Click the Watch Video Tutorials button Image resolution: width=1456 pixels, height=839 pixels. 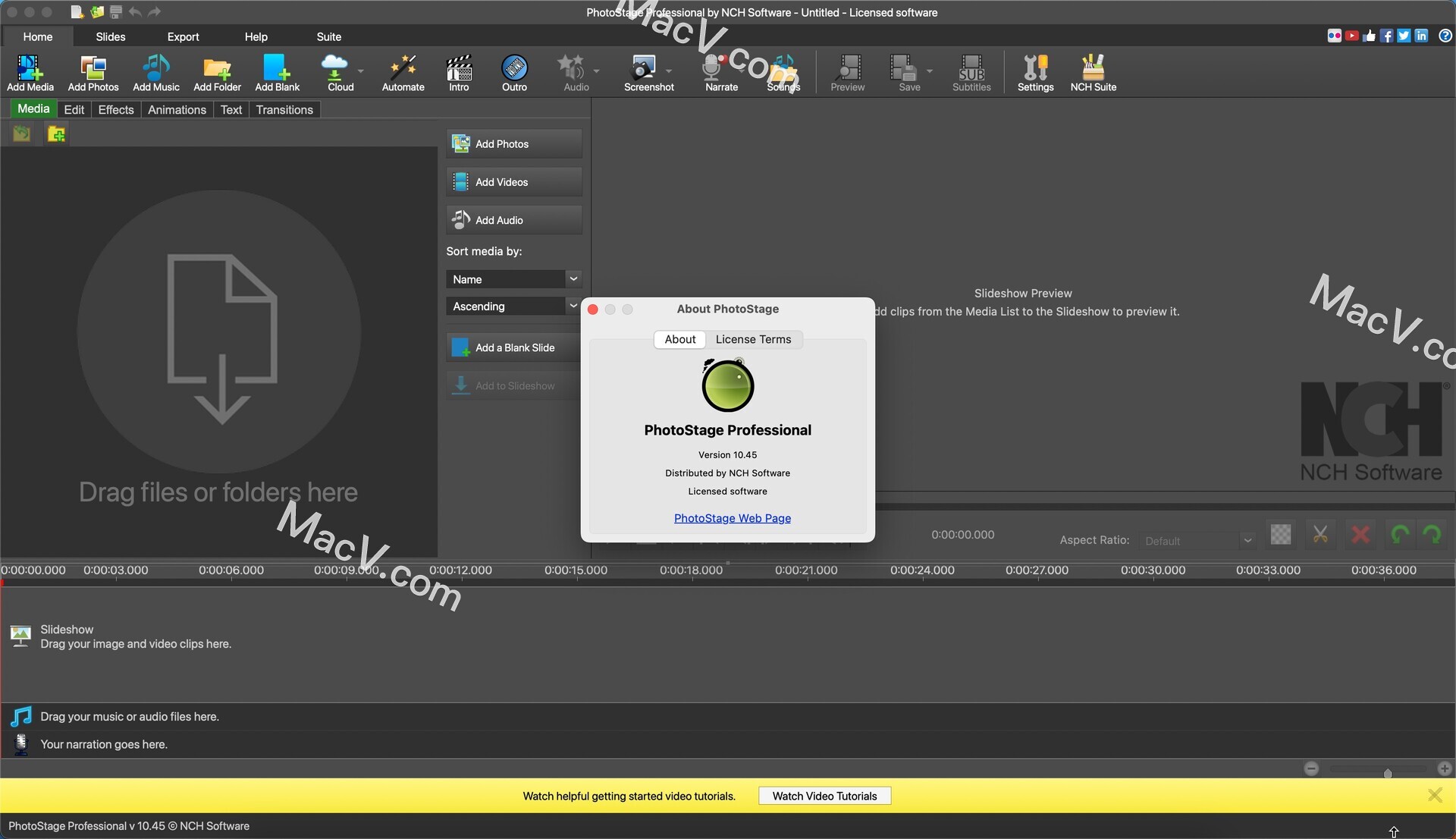[x=824, y=796]
